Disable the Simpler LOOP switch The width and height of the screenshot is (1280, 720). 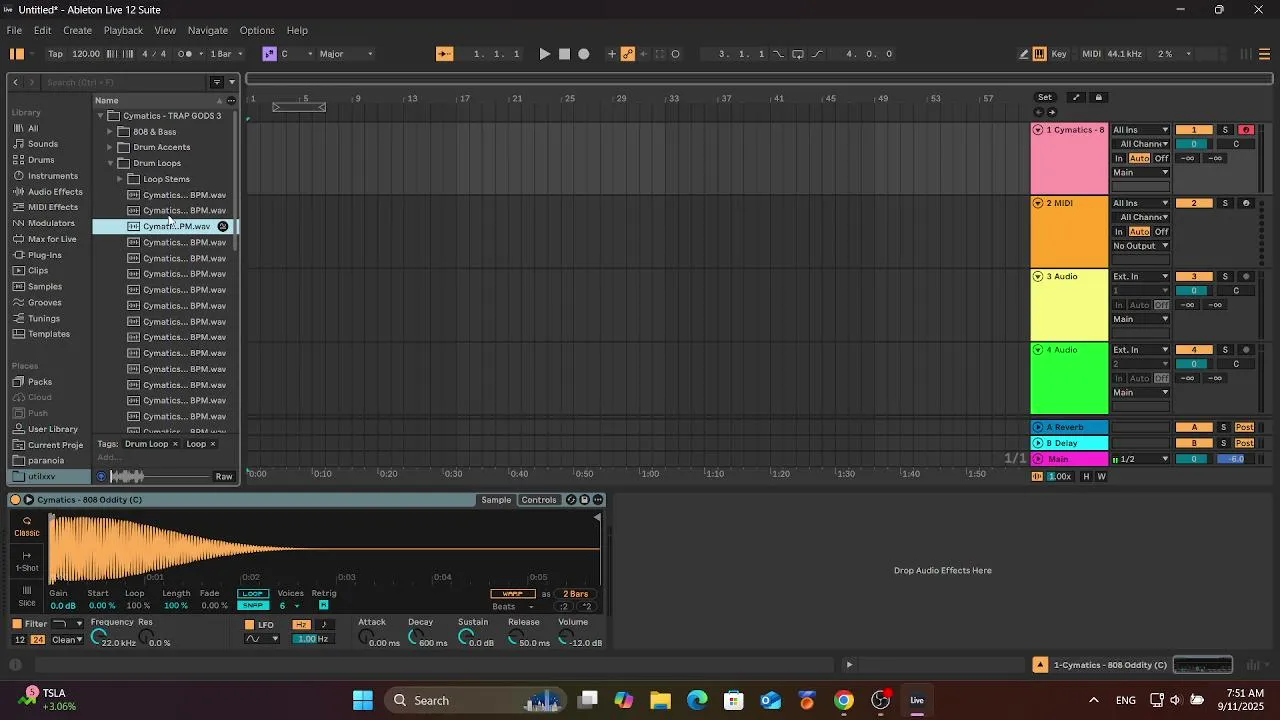coord(253,594)
